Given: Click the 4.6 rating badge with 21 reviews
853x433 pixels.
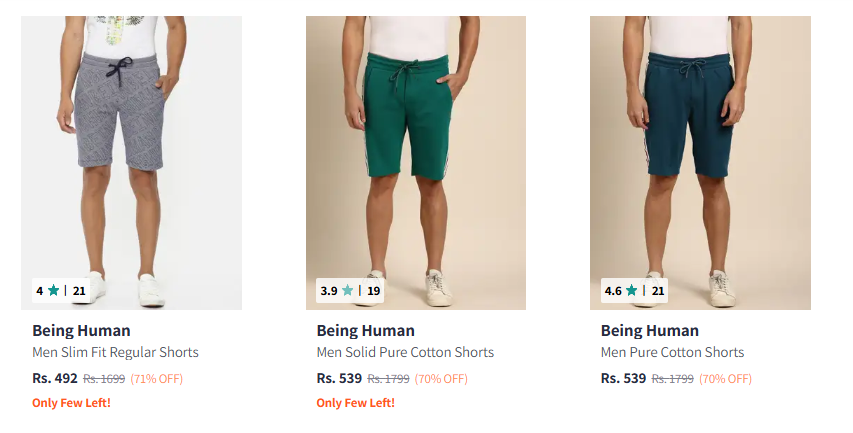Looking at the screenshot, I should [634, 291].
